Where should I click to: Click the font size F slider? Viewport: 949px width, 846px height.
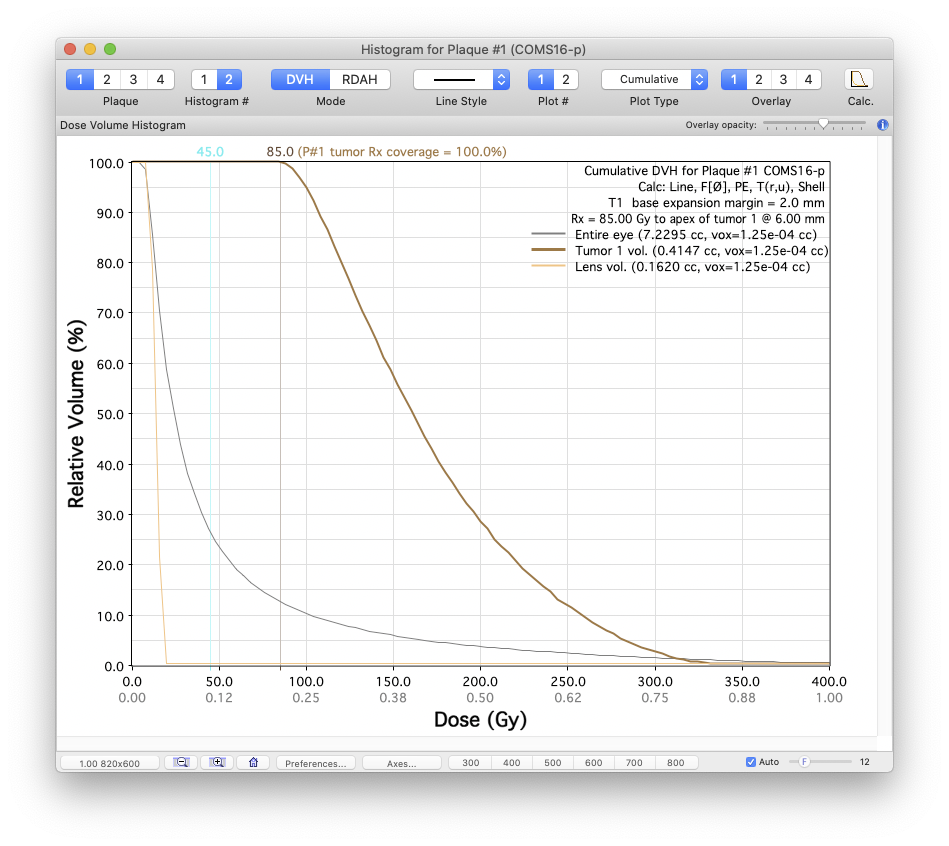point(803,762)
